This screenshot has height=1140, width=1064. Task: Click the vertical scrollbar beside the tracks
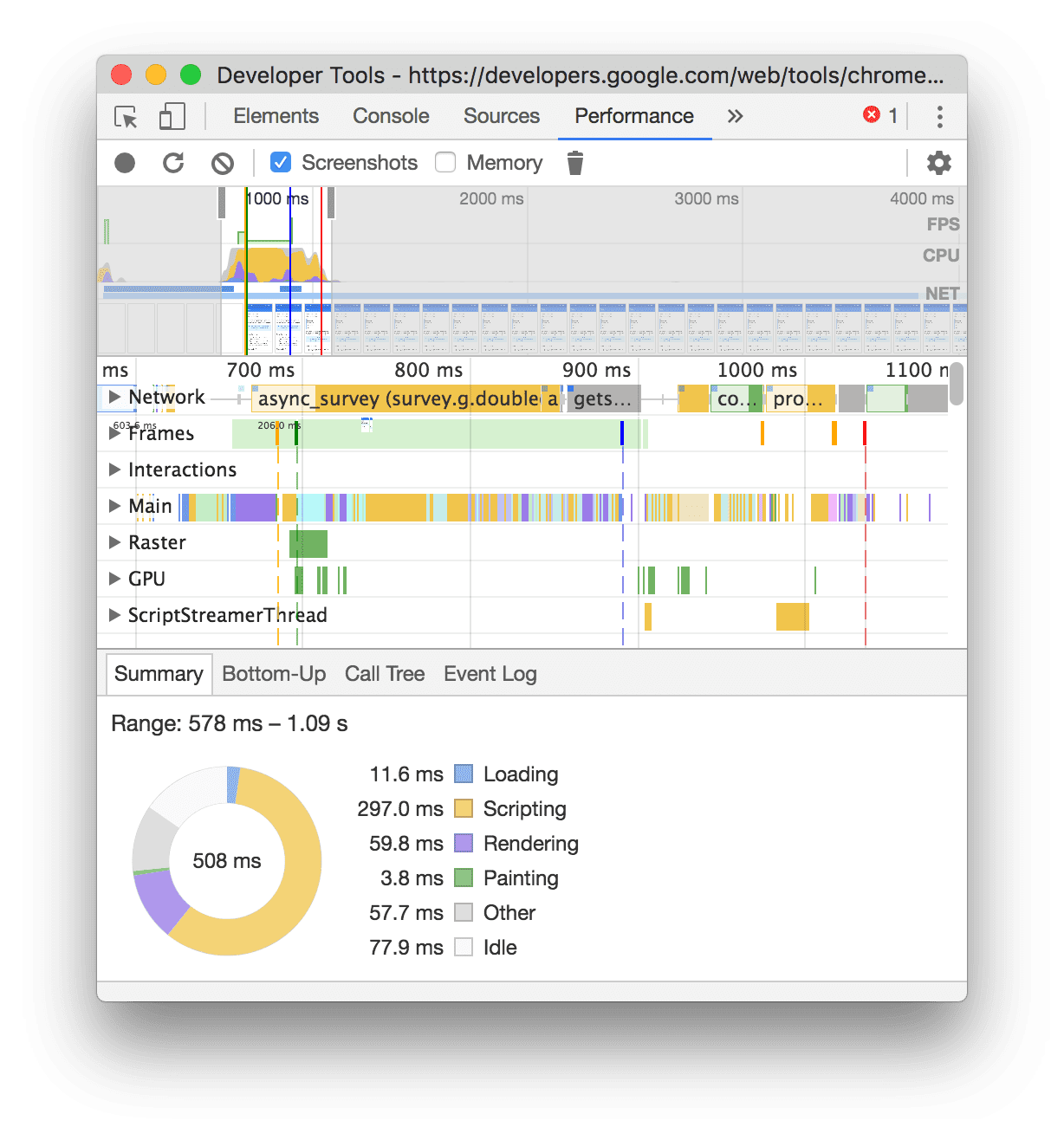point(957,385)
